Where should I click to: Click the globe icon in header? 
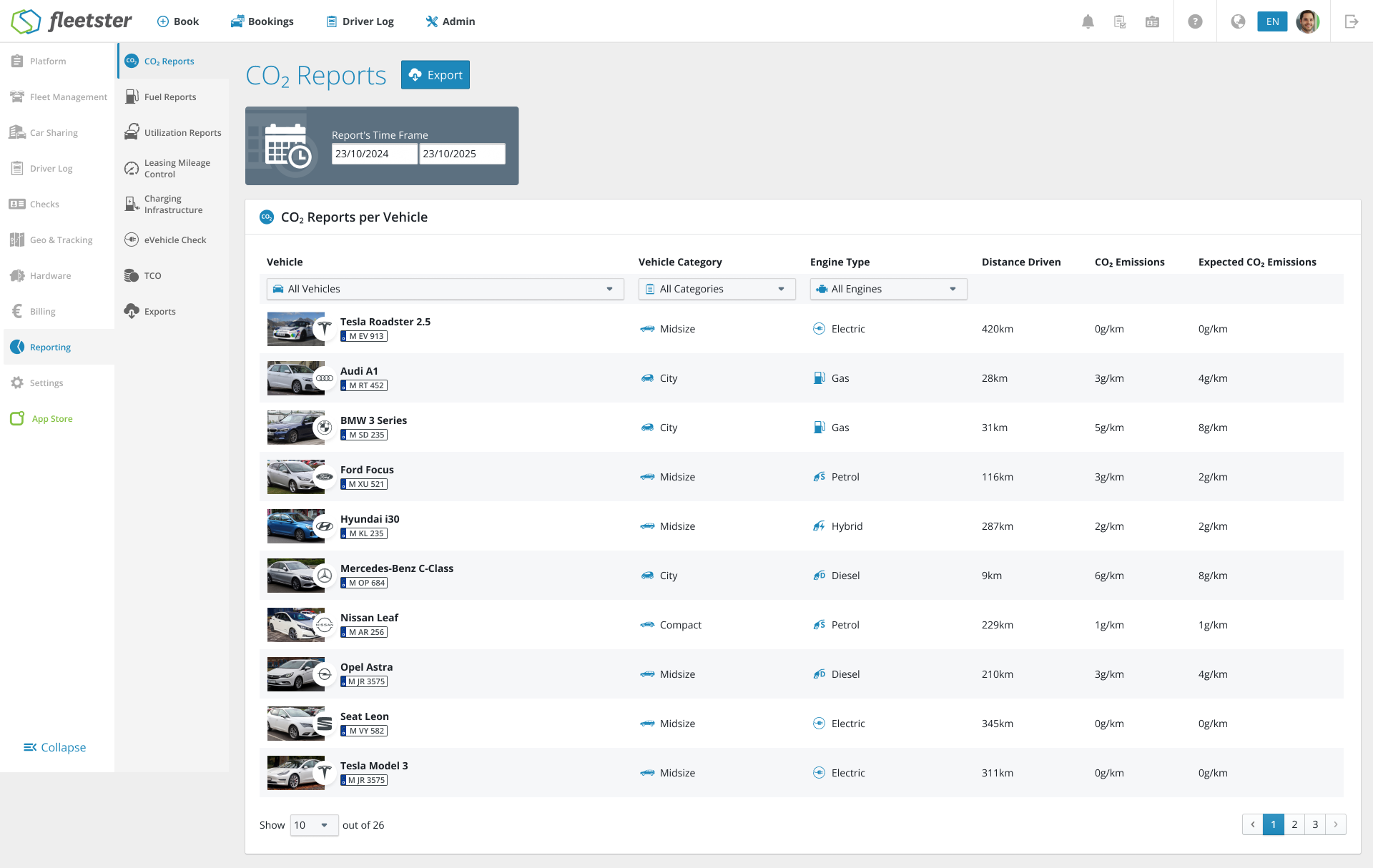coord(1238,21)
